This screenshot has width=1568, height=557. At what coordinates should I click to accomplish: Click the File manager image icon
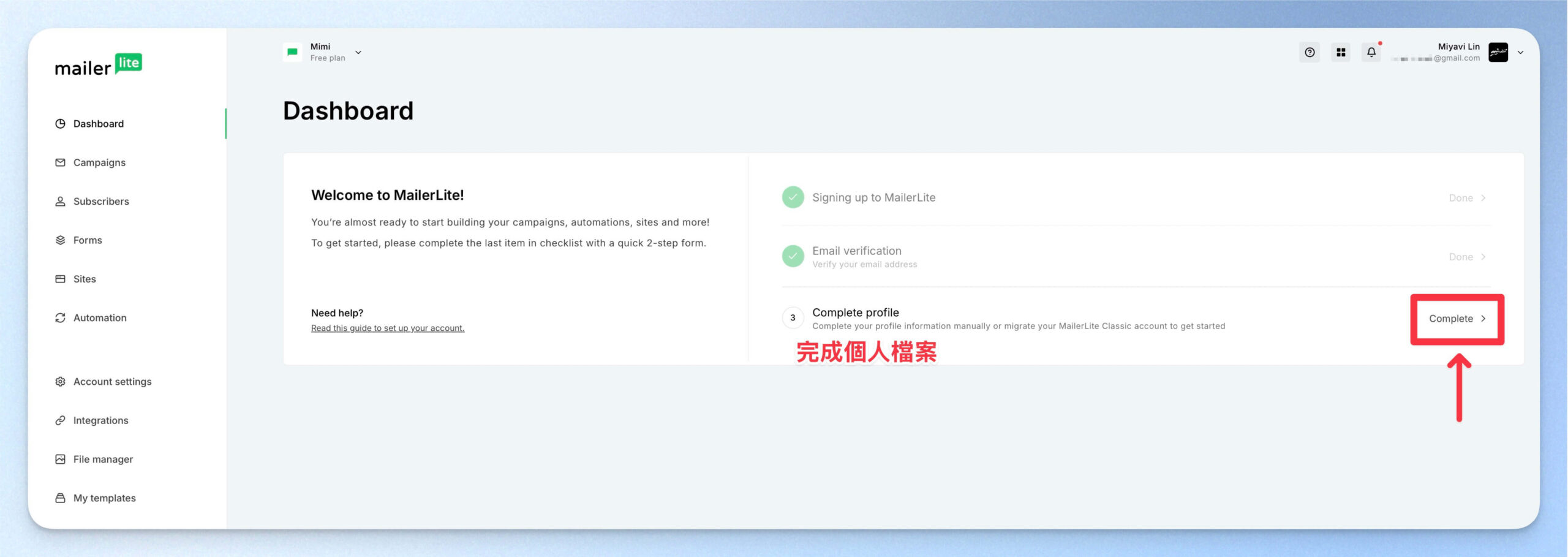tap(60, 460)
